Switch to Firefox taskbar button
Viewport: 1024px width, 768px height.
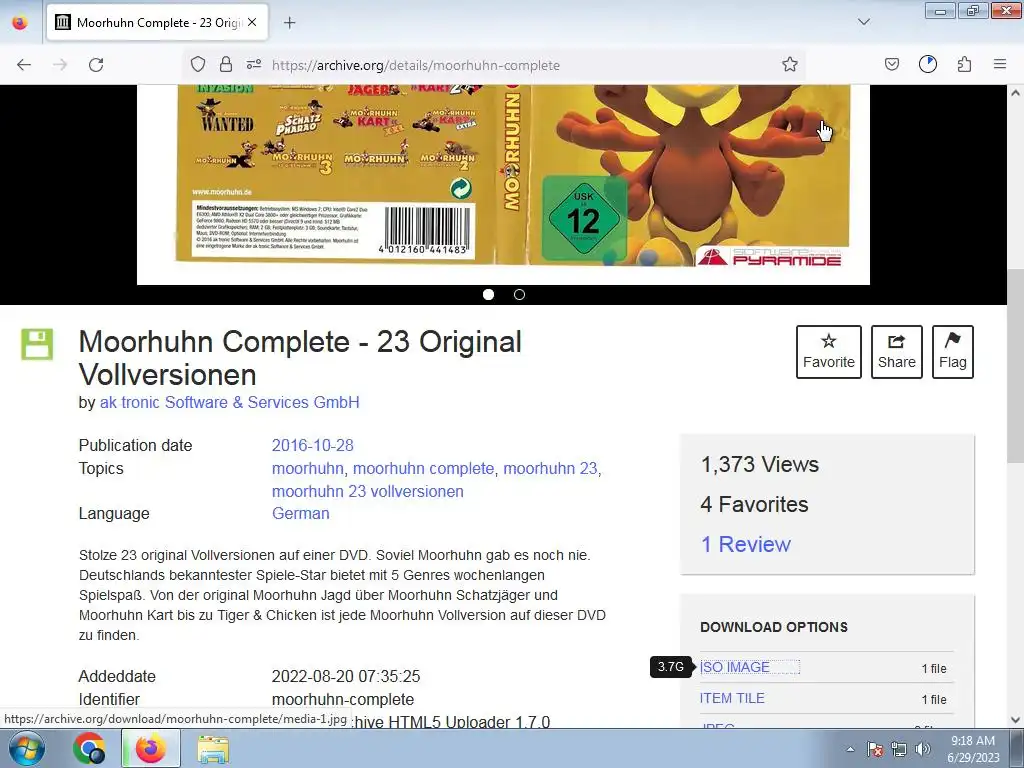point(151,748)
